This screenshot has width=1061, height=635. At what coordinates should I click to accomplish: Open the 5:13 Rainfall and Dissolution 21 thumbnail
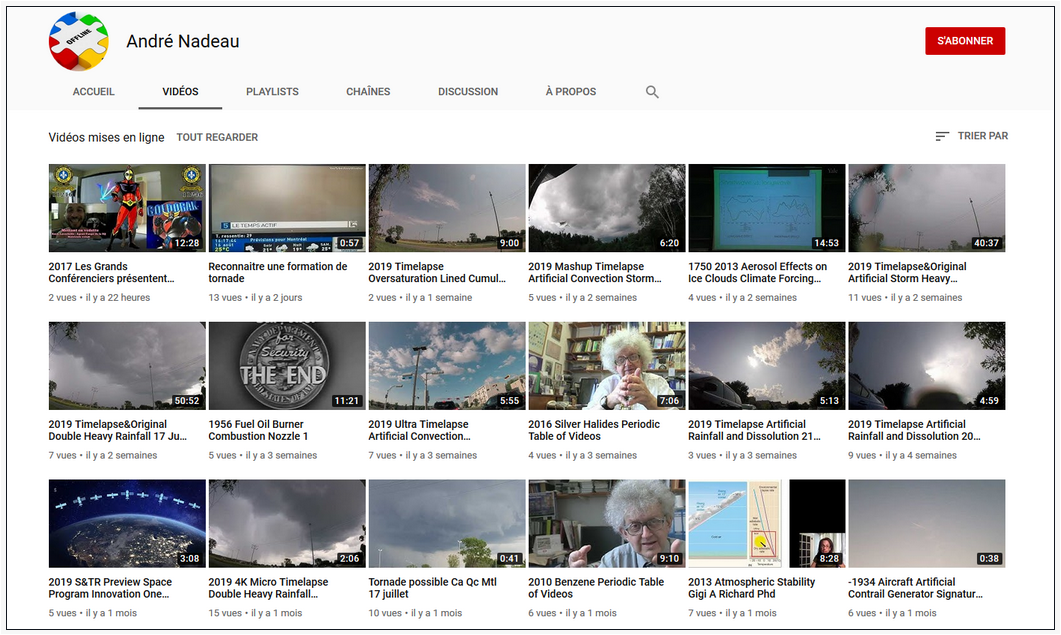pyautogui.click(x=767, y=366)
